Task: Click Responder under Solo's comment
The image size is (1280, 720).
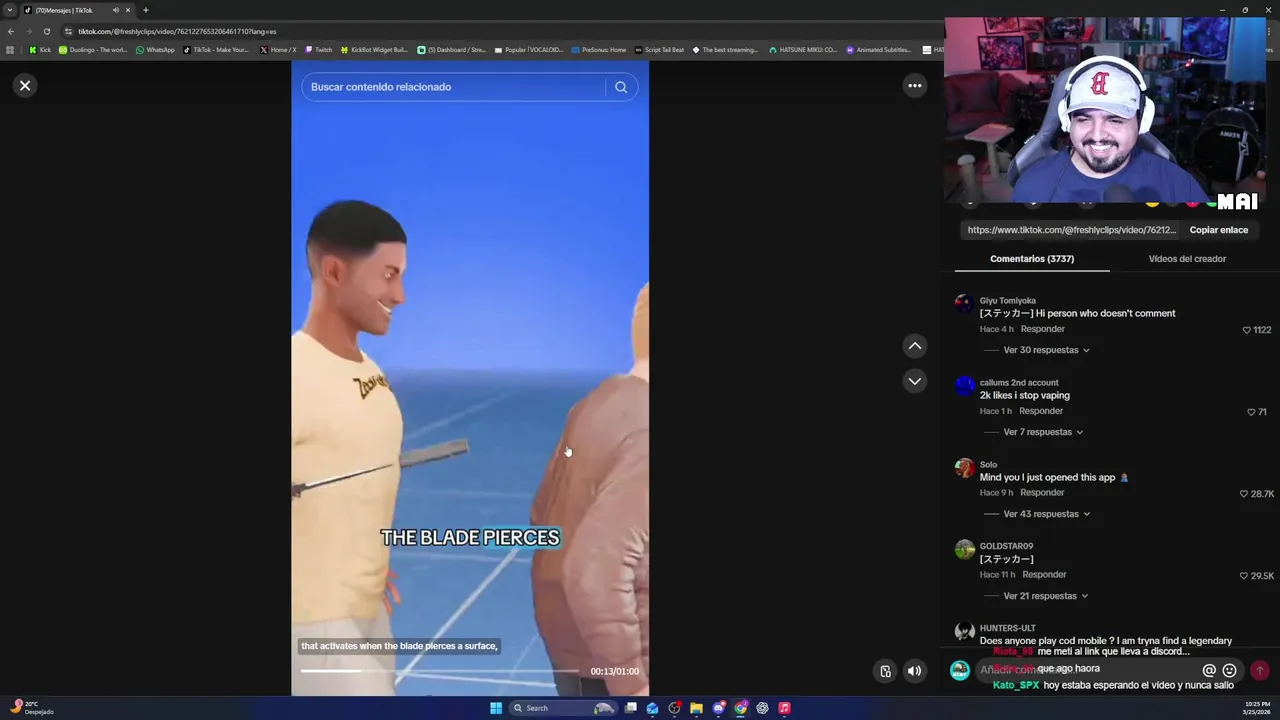Action: [1042, 493]
